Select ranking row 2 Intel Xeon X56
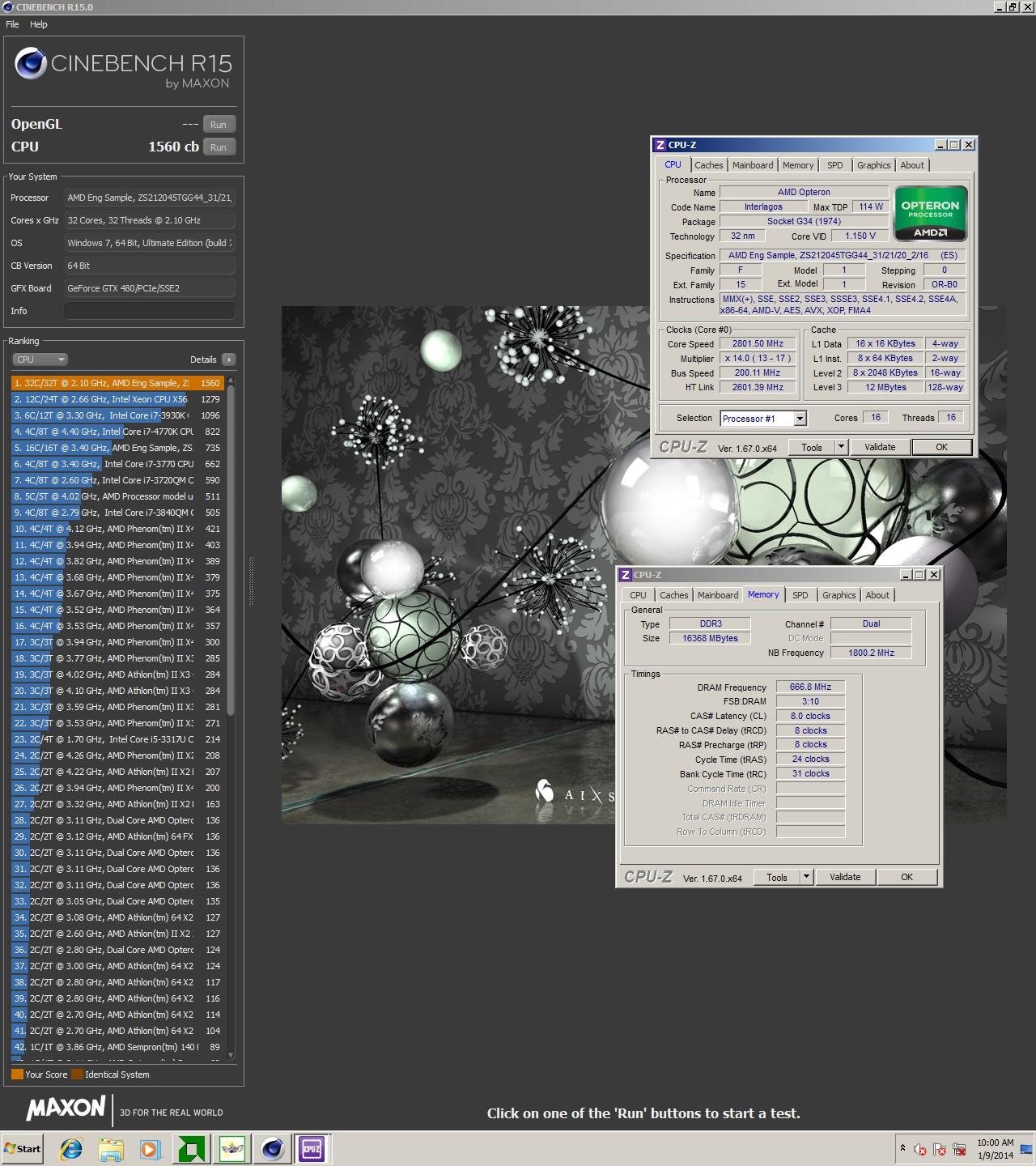The image size is (1036, 1166). tap(118, 399)
